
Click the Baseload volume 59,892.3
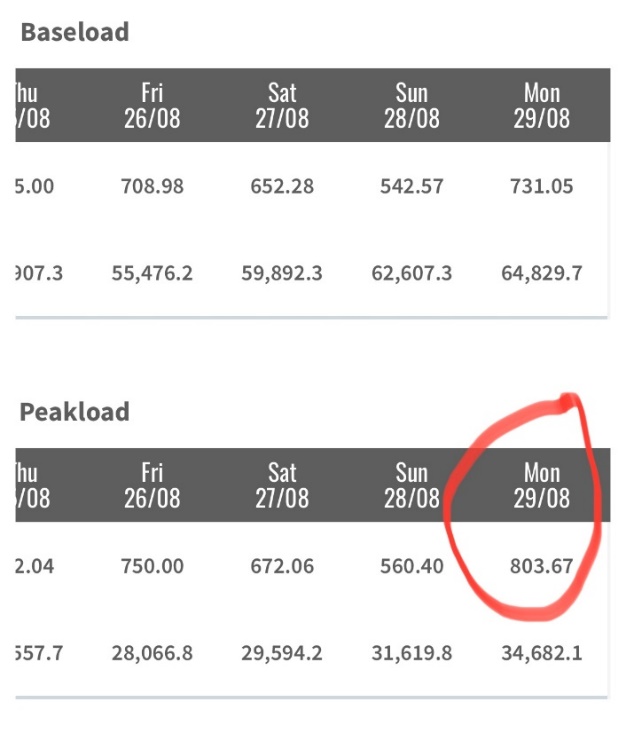point(282,273)
